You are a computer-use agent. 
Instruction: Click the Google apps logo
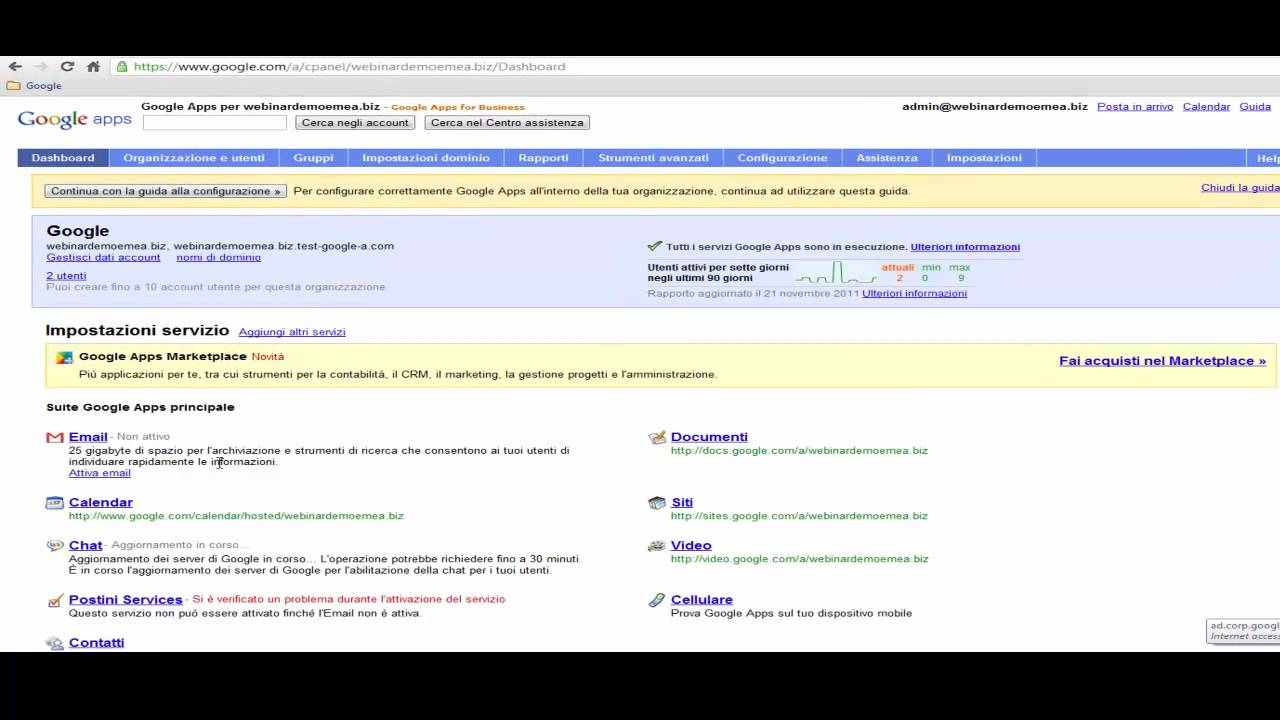coord(74,119)
